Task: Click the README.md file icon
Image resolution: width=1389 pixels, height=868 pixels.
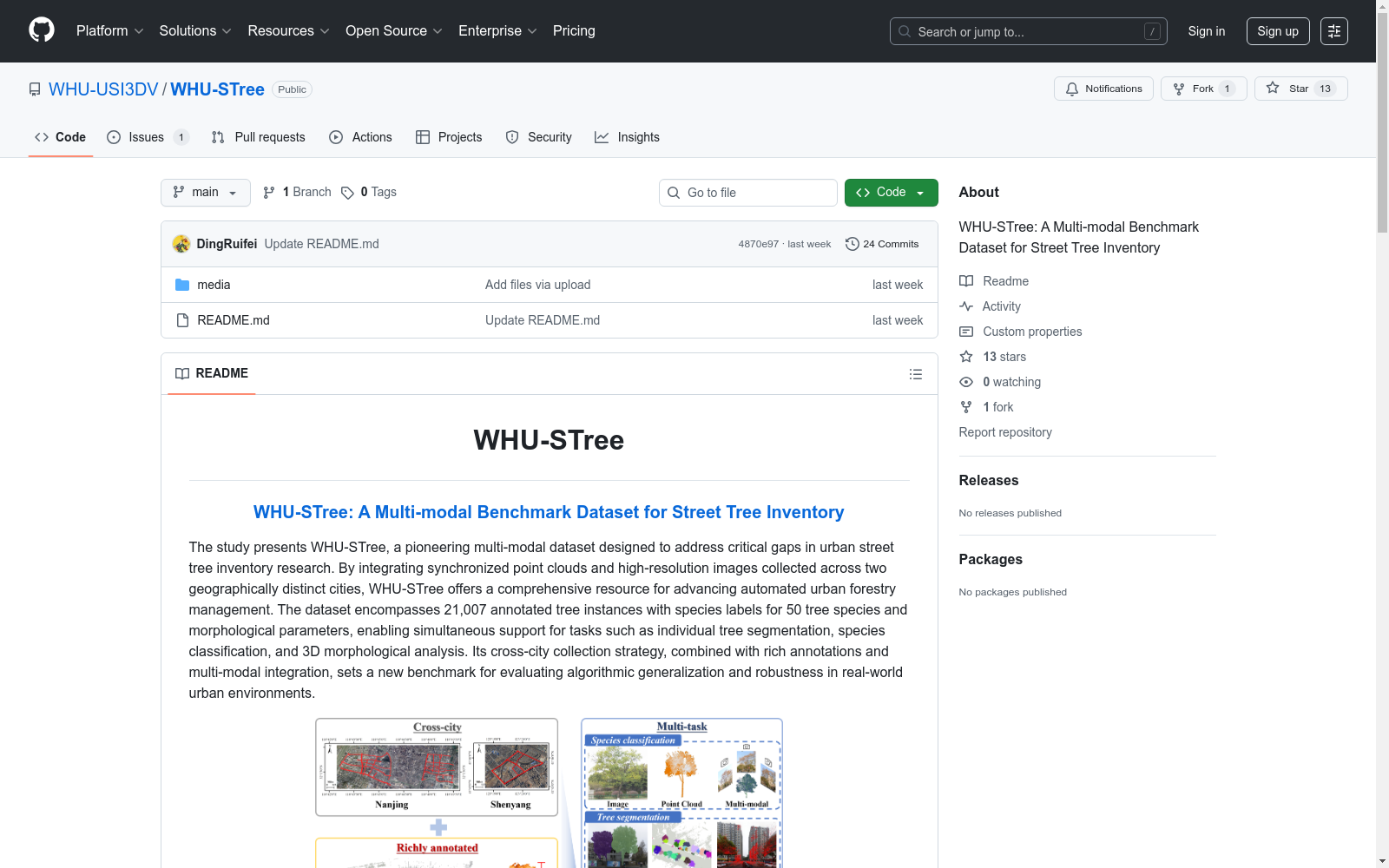Action: [x=182, y=320]
